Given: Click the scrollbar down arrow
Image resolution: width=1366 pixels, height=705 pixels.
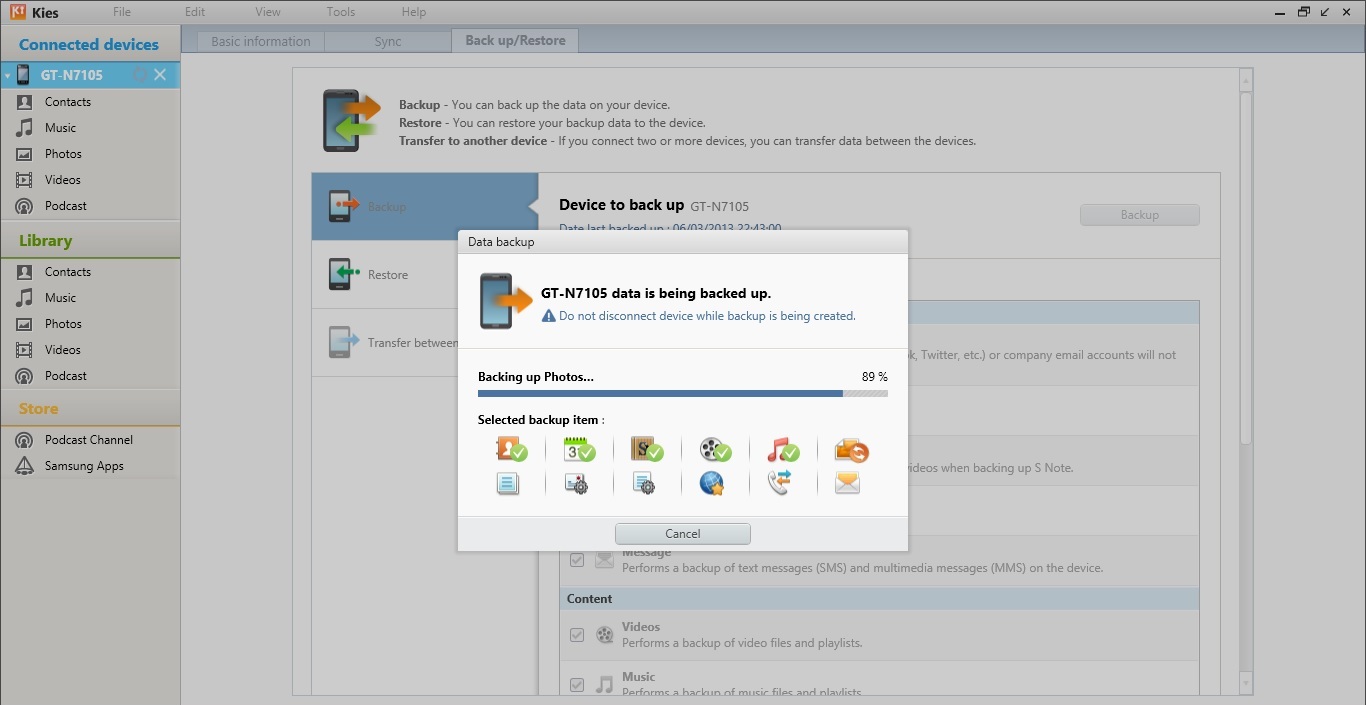Looking at the screenshot, I should click(1246, 684).
